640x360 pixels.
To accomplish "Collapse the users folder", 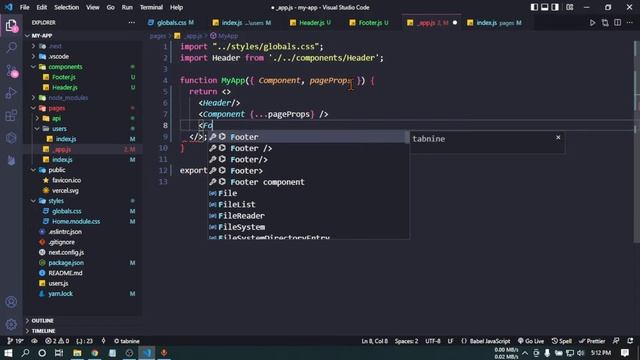I will point(59,129).
